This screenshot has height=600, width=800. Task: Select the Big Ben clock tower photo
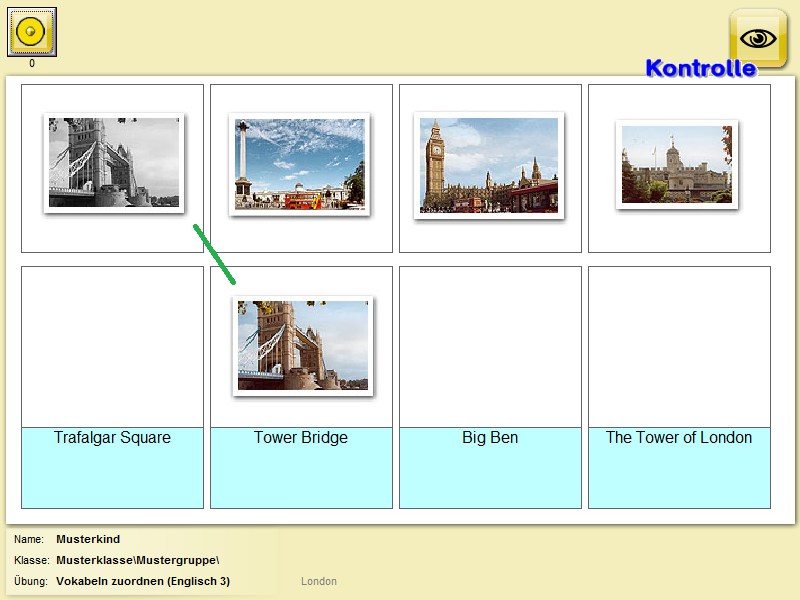(x=489, y=165)
